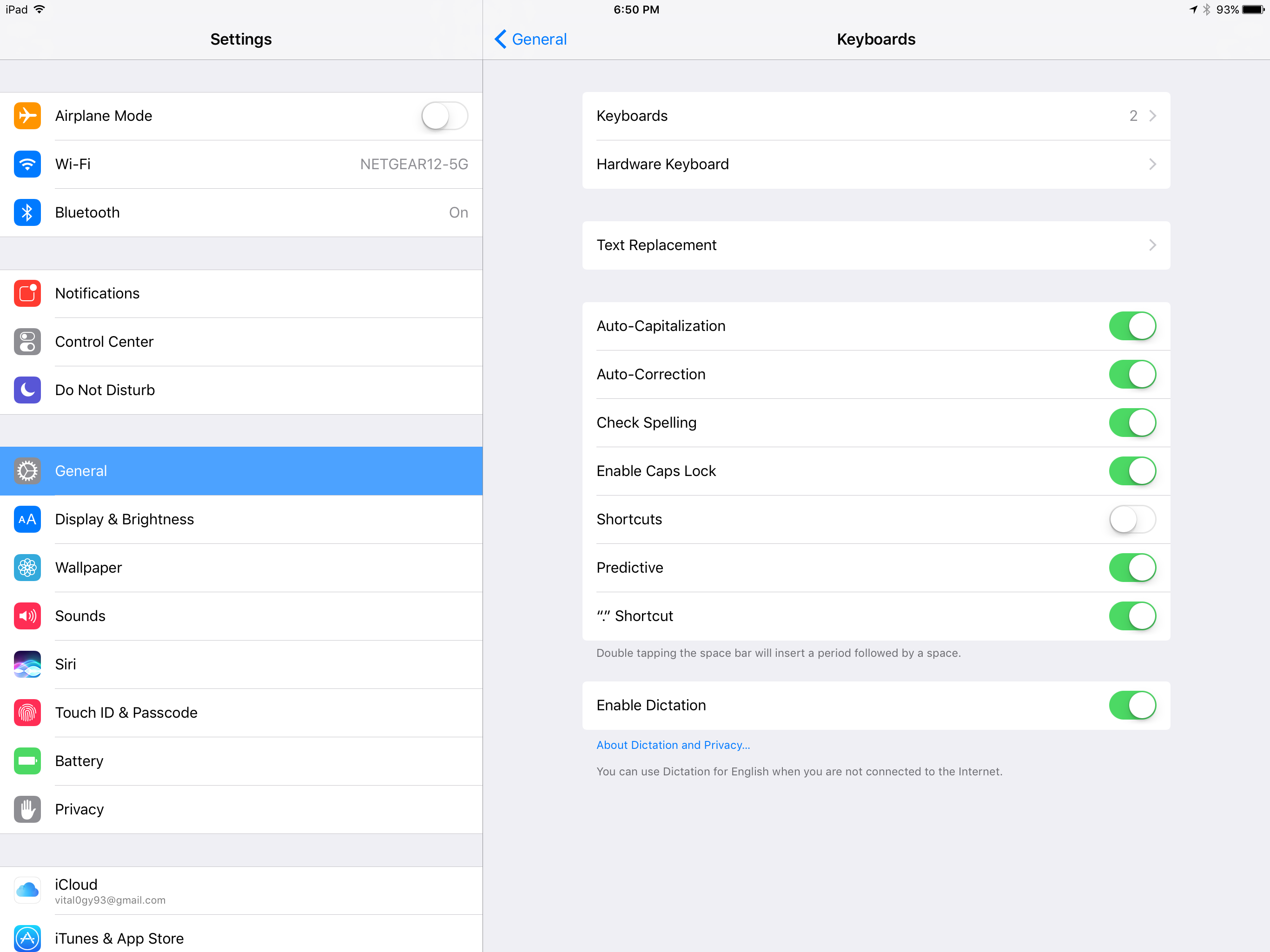Tap the Siri icon
Viewport: 1270px width, 952px height.
point(27,664)
